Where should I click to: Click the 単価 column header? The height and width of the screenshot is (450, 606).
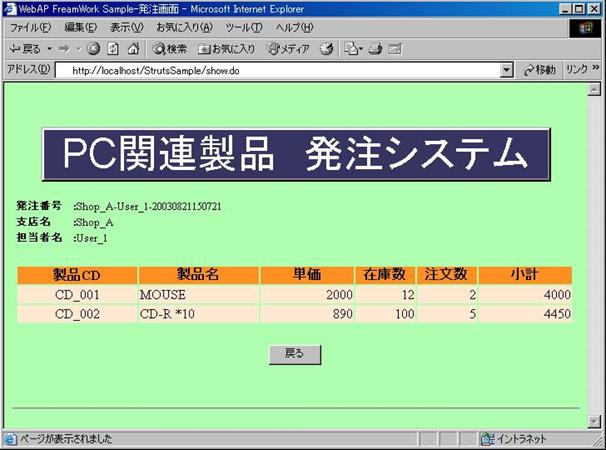click(x=307, y=275)
